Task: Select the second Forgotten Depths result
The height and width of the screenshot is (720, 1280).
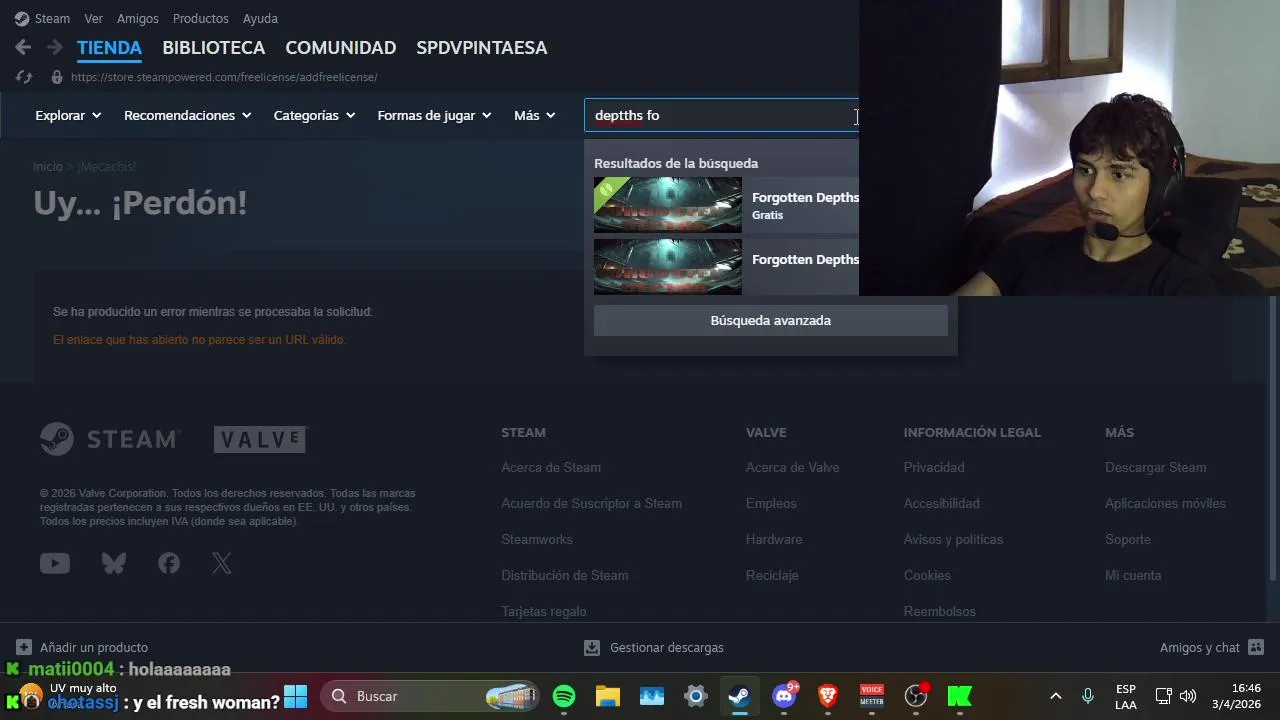Action: [726, 267]
